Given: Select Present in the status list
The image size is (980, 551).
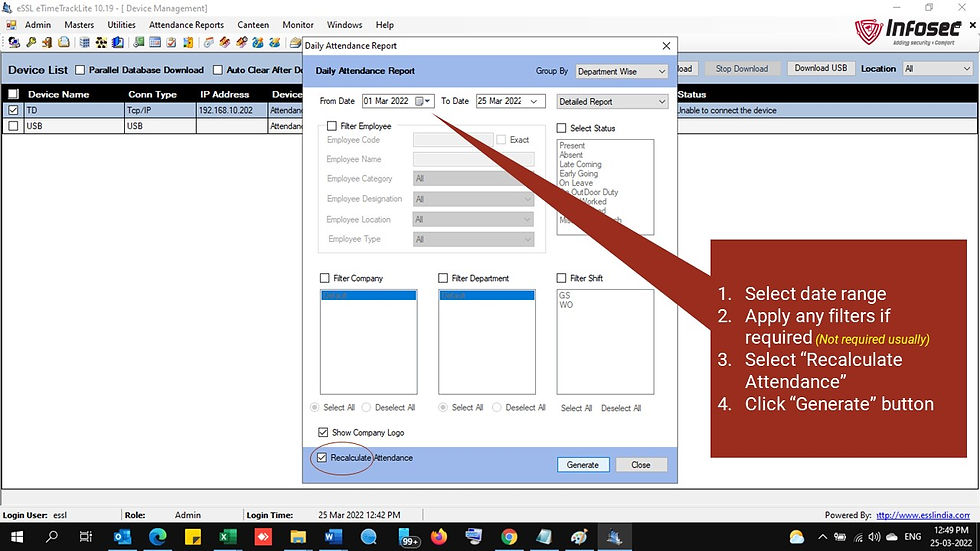Looking at the screenshot, I should pyautogui.click(x=572, y=146).
